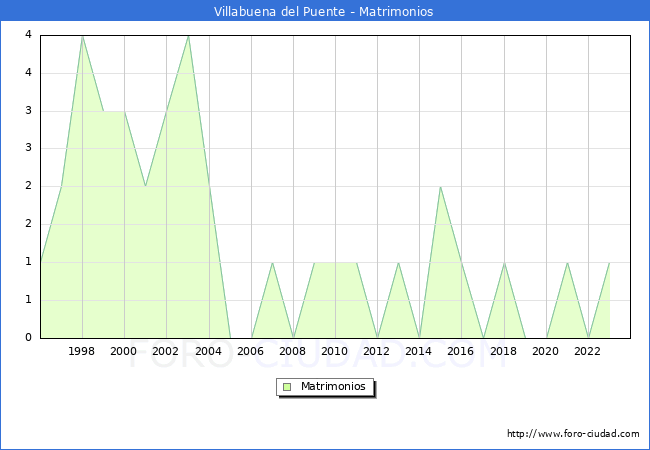Viewport: 650px width, 450px height.
Task: Click the zero label on y-axis
Action: (x=28, y=337)
